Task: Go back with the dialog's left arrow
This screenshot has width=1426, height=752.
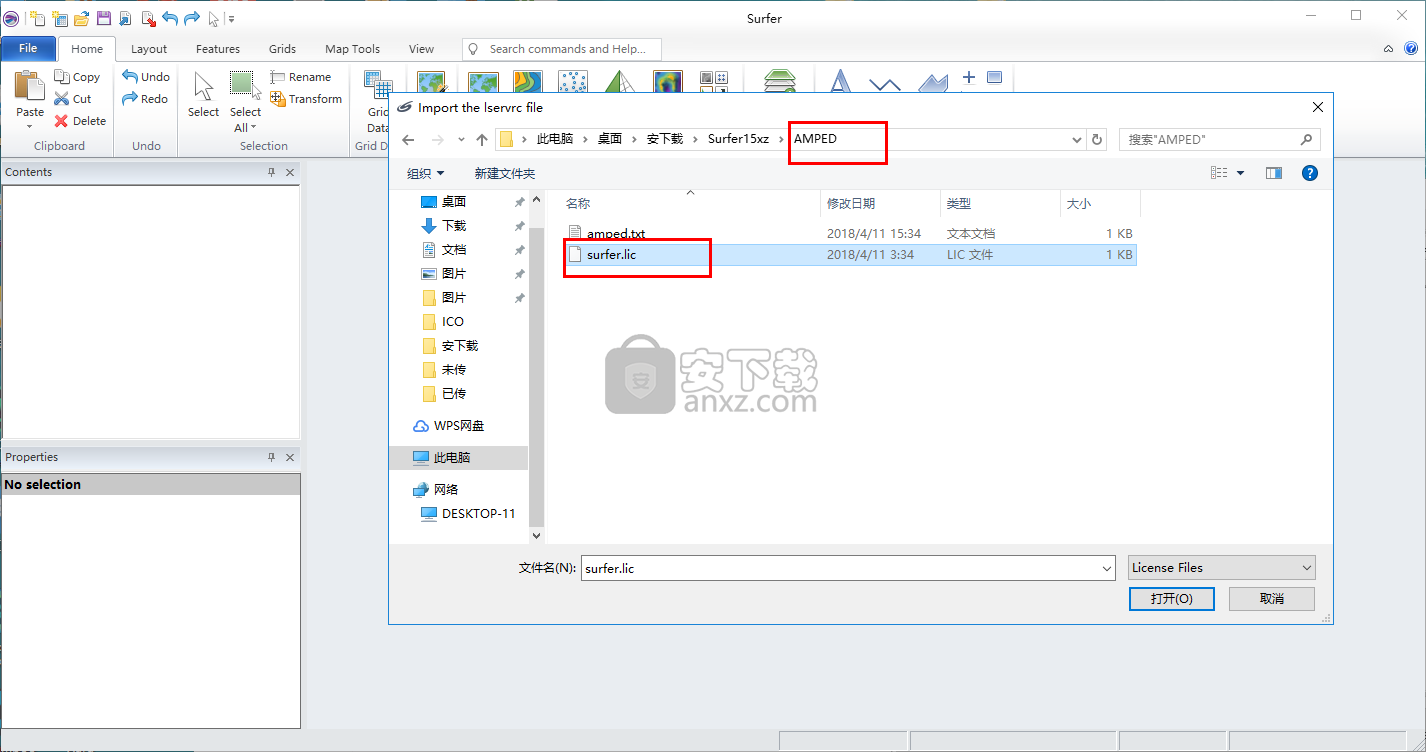Action: click(x=408, y=139)
